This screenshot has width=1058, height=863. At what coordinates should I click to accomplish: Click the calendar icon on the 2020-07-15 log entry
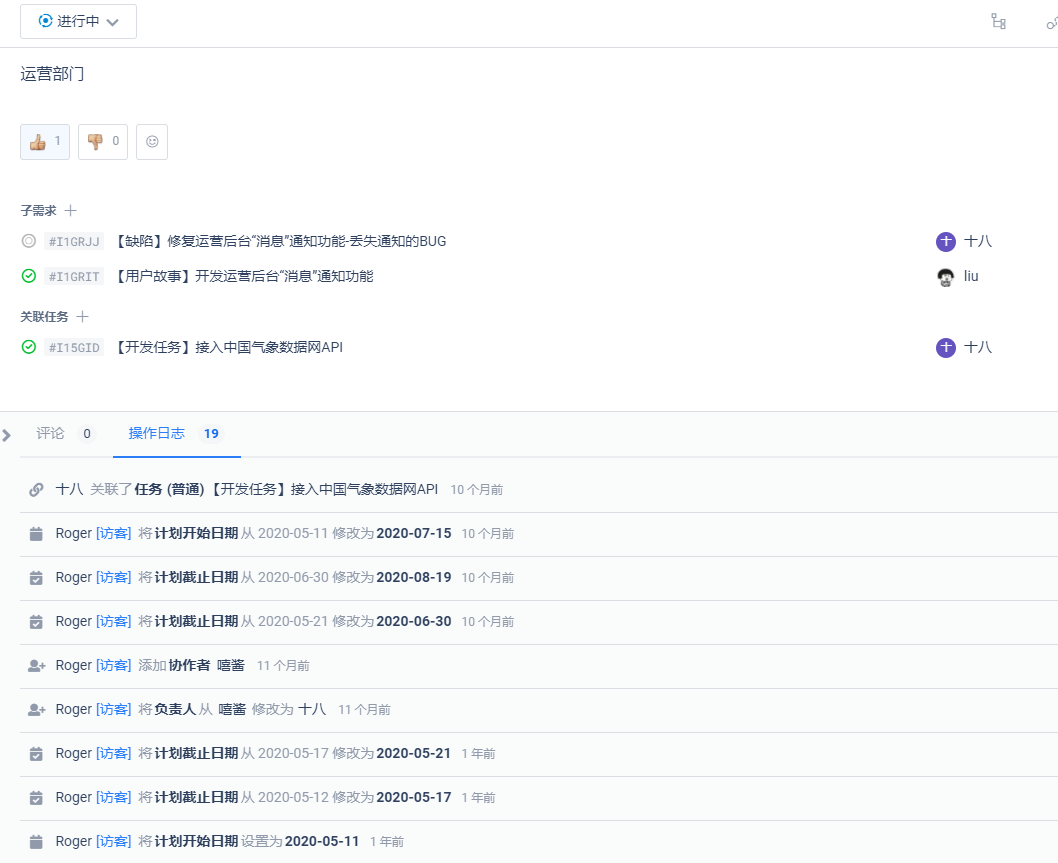pos(35,533)
